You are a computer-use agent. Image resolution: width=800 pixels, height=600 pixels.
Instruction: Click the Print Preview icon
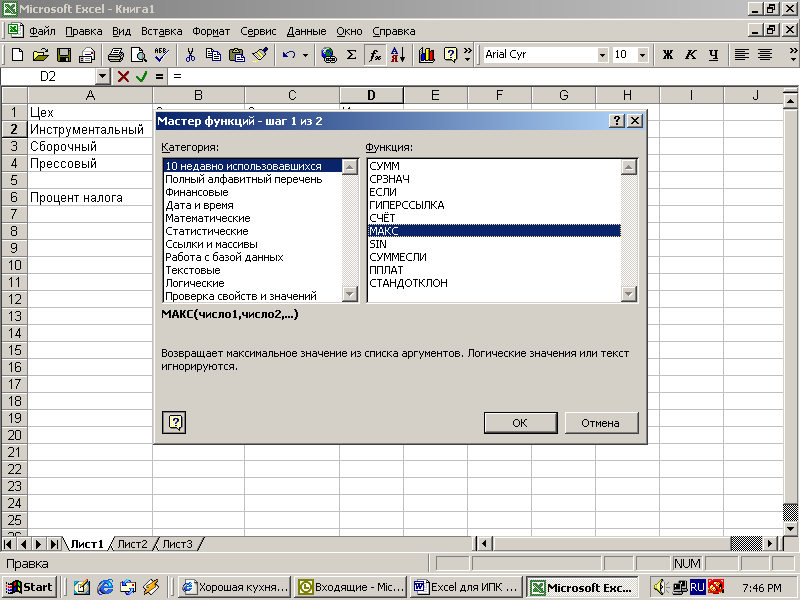coord(139,55)
